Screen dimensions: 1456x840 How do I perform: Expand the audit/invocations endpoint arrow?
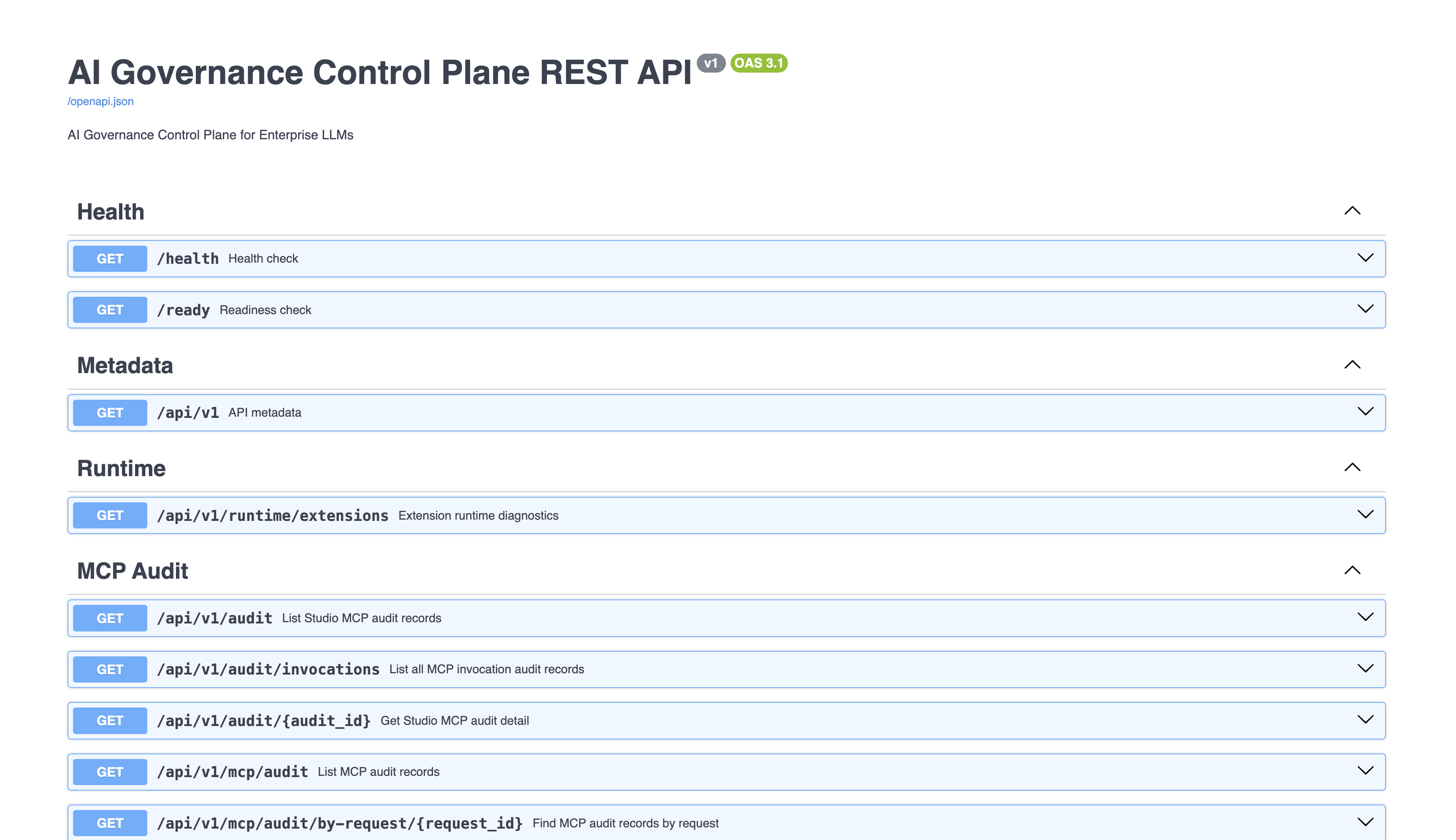tap(1365, 669)
